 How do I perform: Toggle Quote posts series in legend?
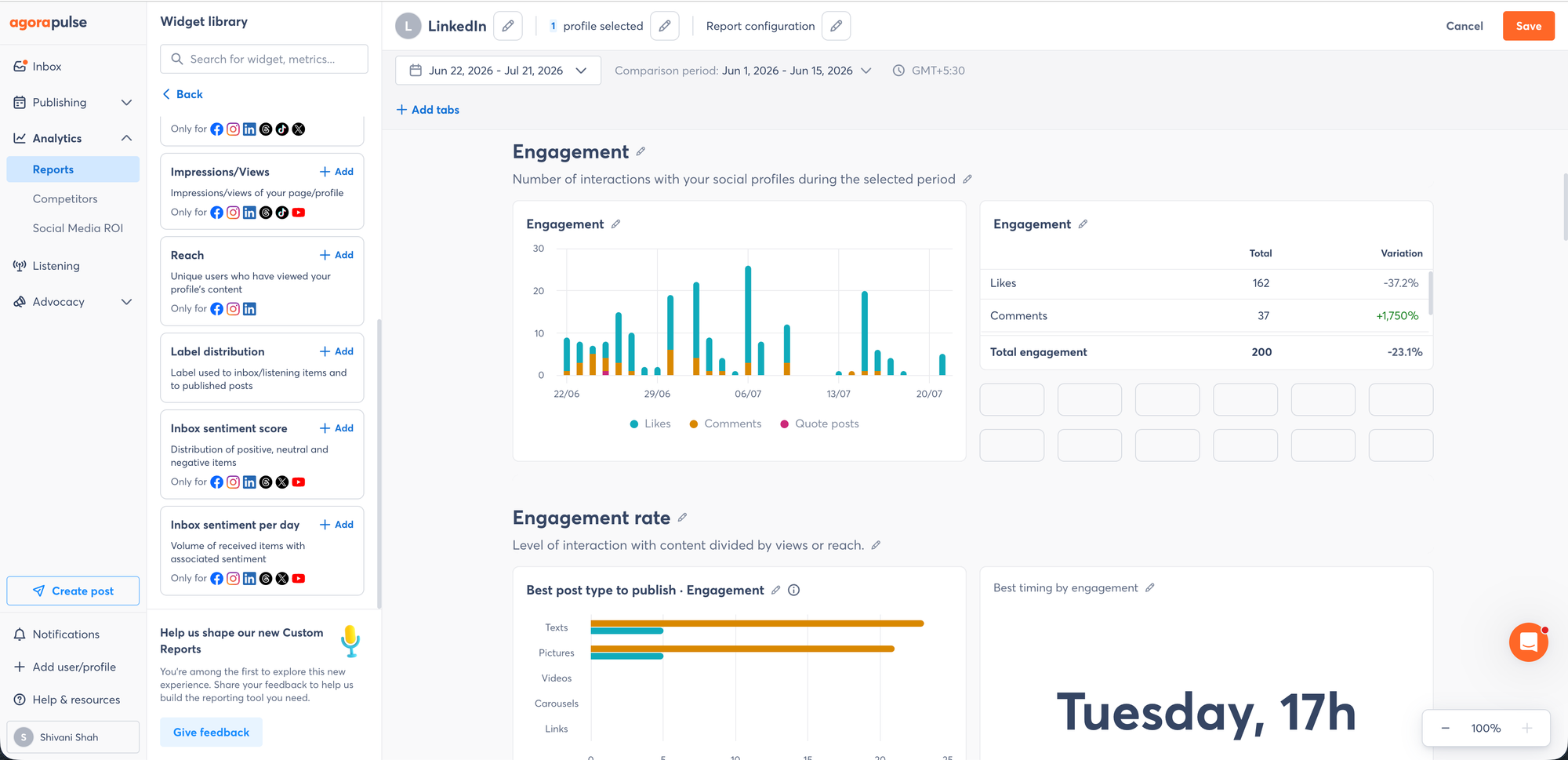(819, 424)
